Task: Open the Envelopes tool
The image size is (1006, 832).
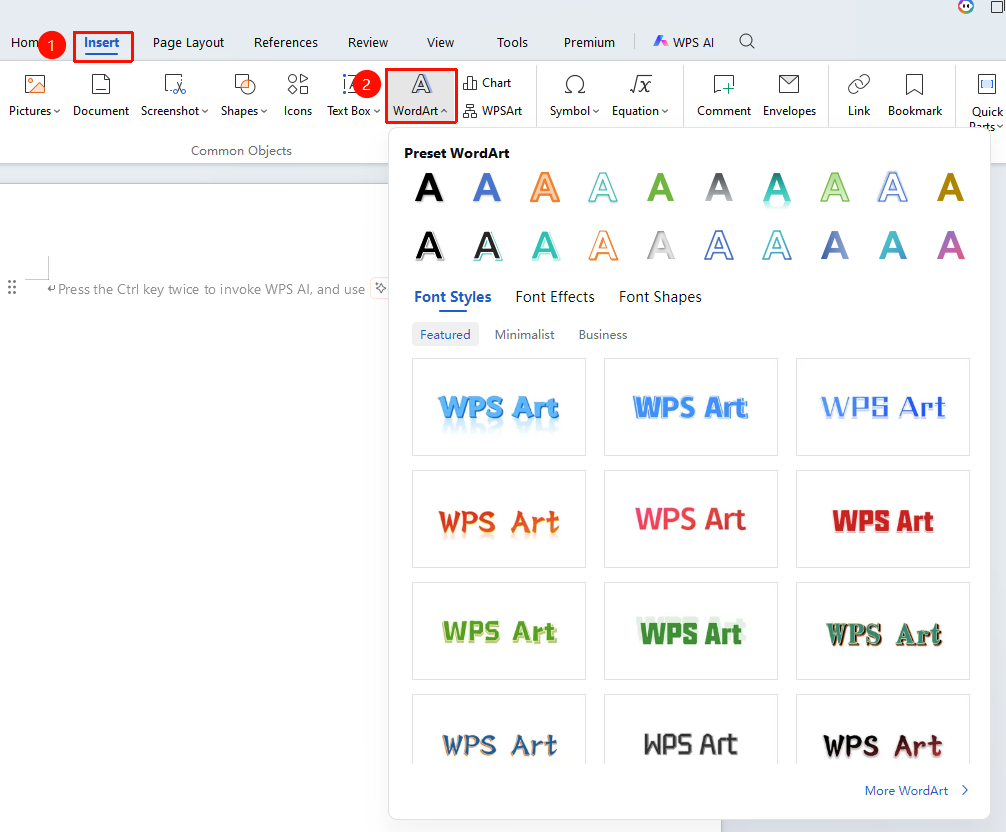Action: click(x=789, y=96)
